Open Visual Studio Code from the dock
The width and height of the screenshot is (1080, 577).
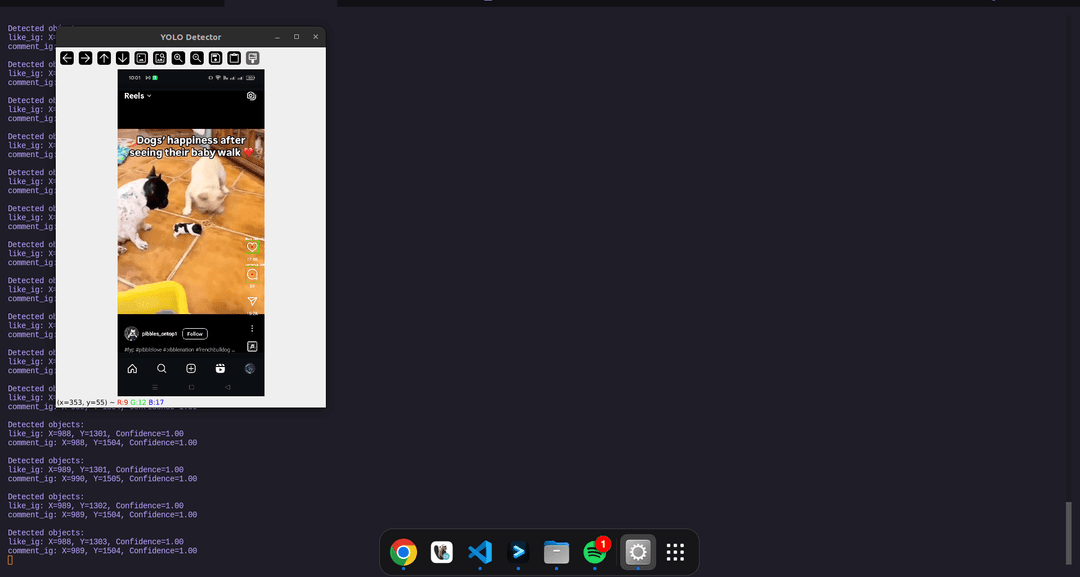(480, 552)
